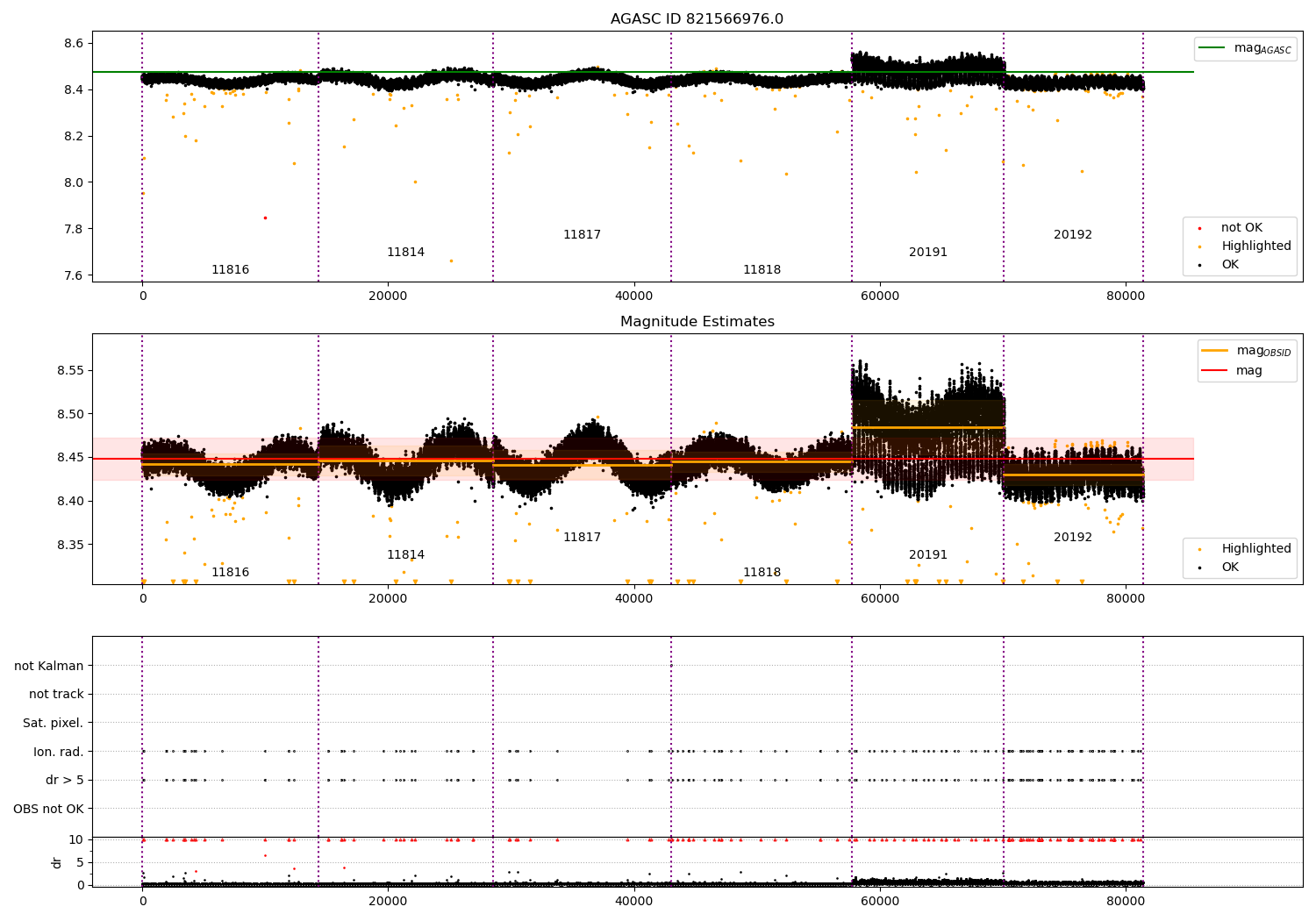Click the green mag AGASC legend entry
Viewport: 1316px width, 921px height.
(x=1245, y=48)
